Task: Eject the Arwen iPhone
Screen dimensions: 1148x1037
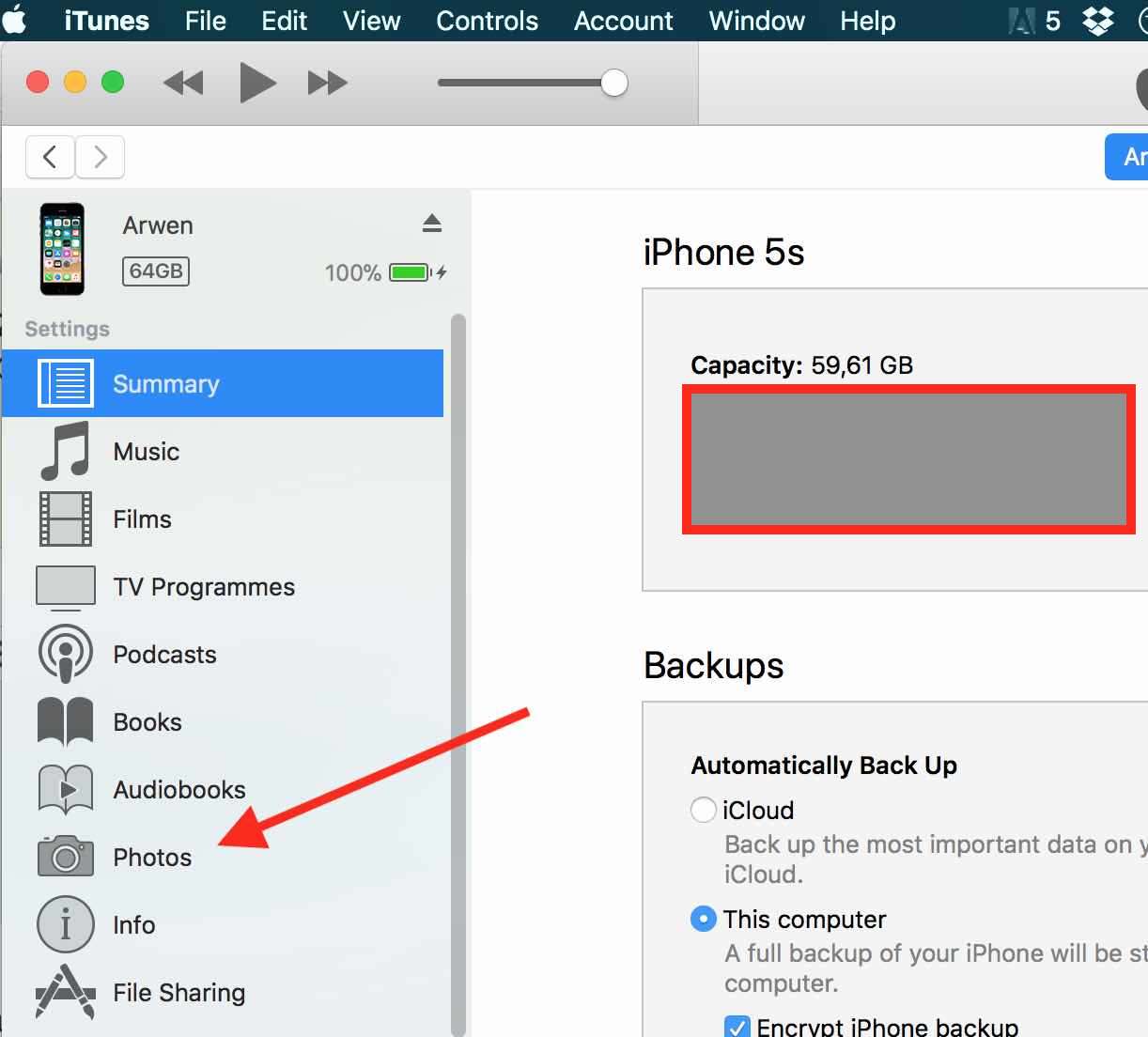Action: click(431, 224)
